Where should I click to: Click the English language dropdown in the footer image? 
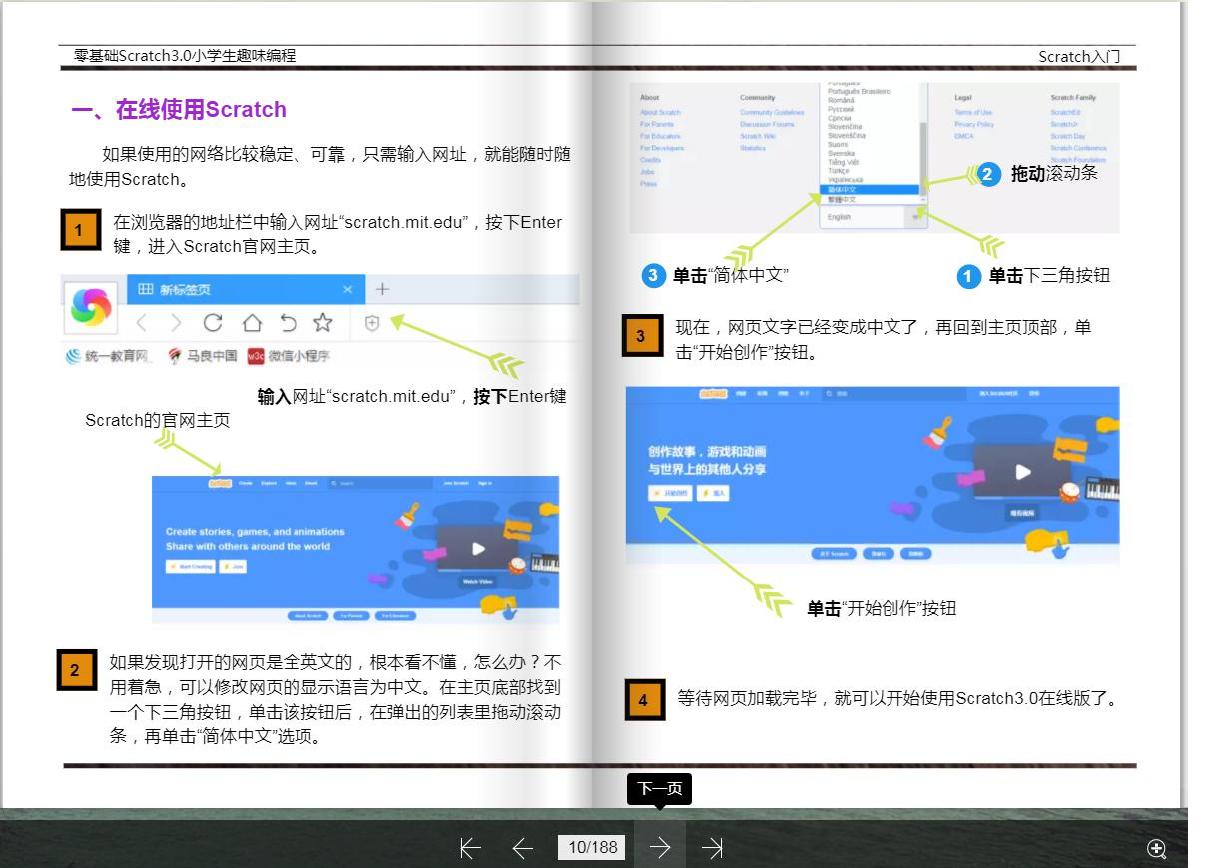click(874, 217)
